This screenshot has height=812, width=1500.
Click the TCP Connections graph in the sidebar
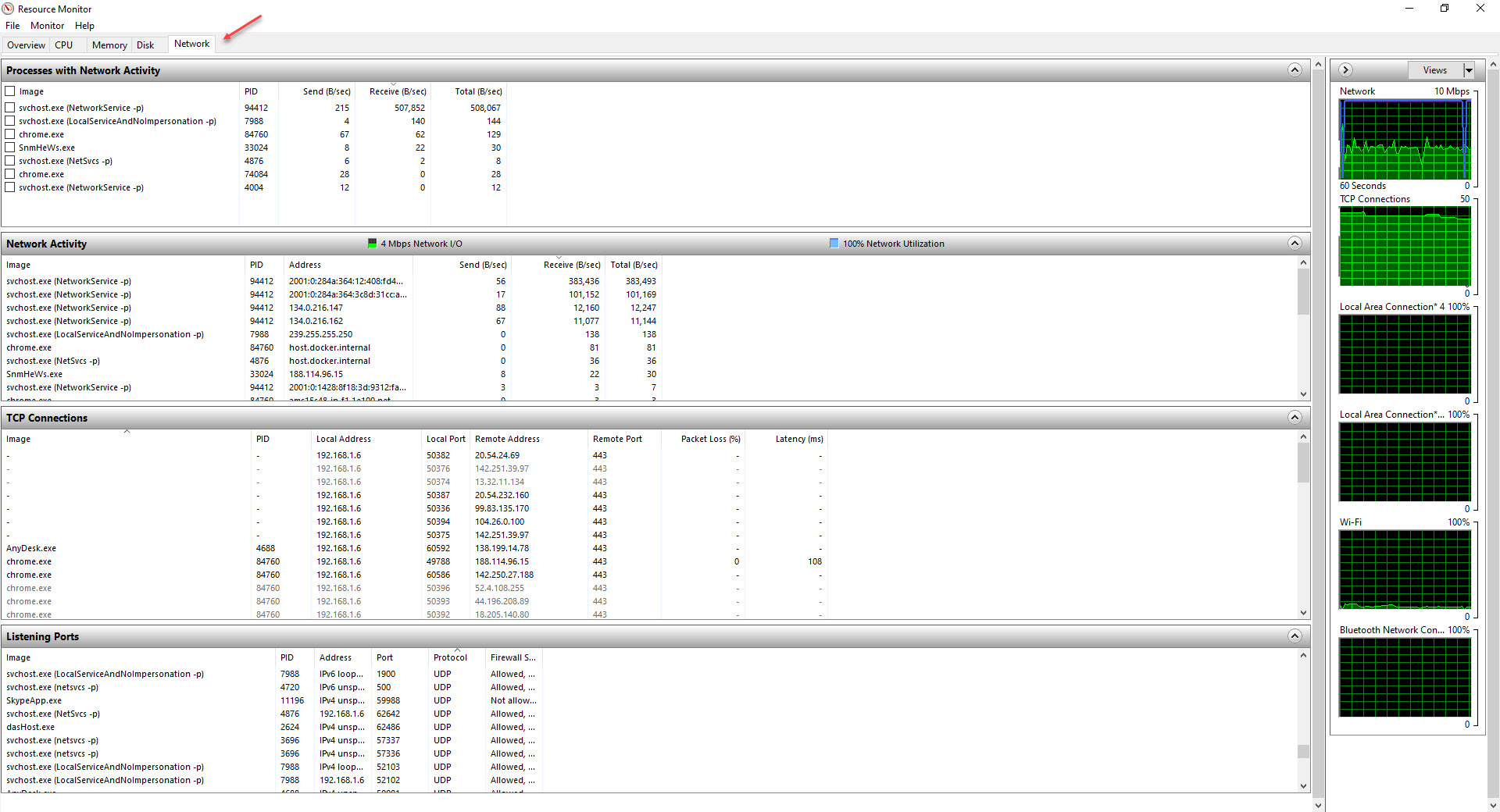[x=1404, y=246]
